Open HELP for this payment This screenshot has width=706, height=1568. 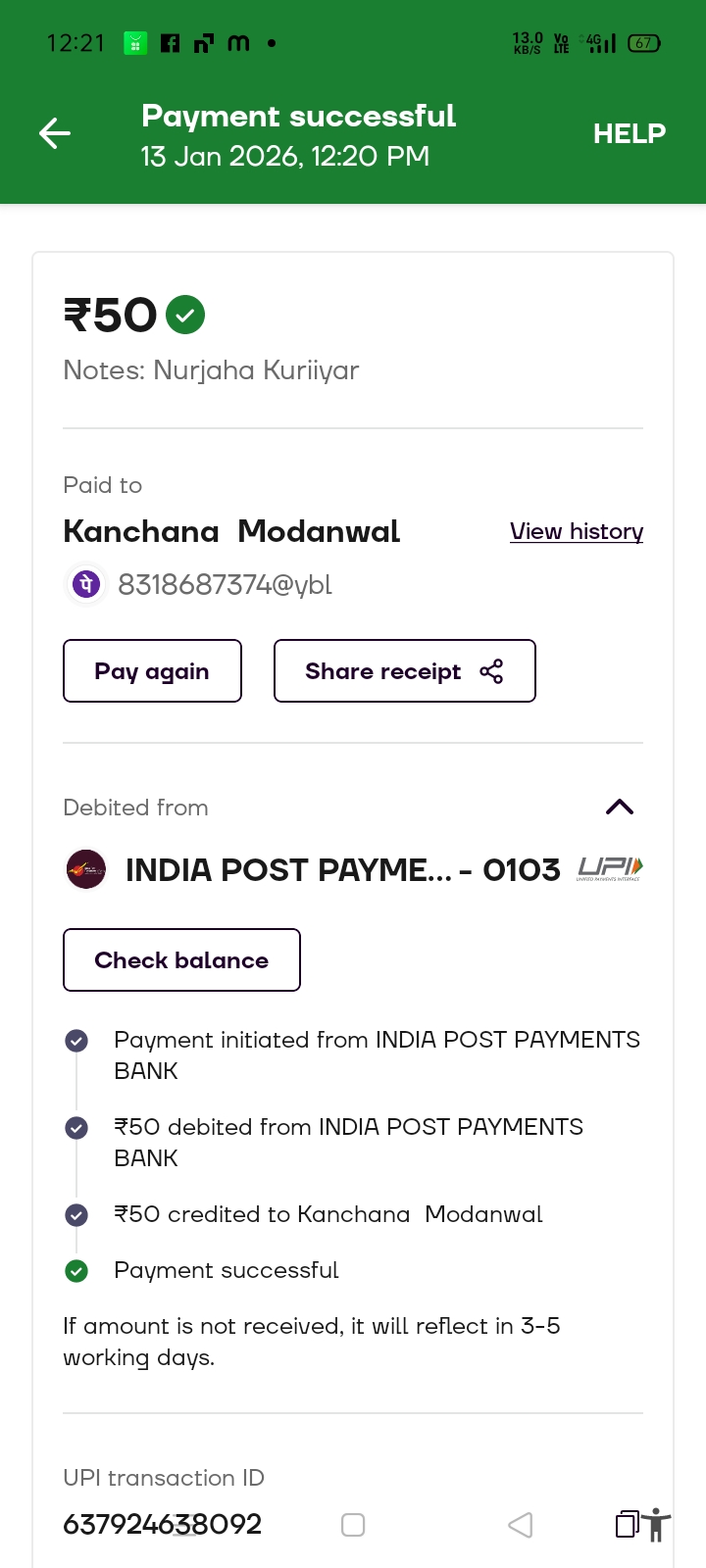pyautogui.click(x=629, y=133)
